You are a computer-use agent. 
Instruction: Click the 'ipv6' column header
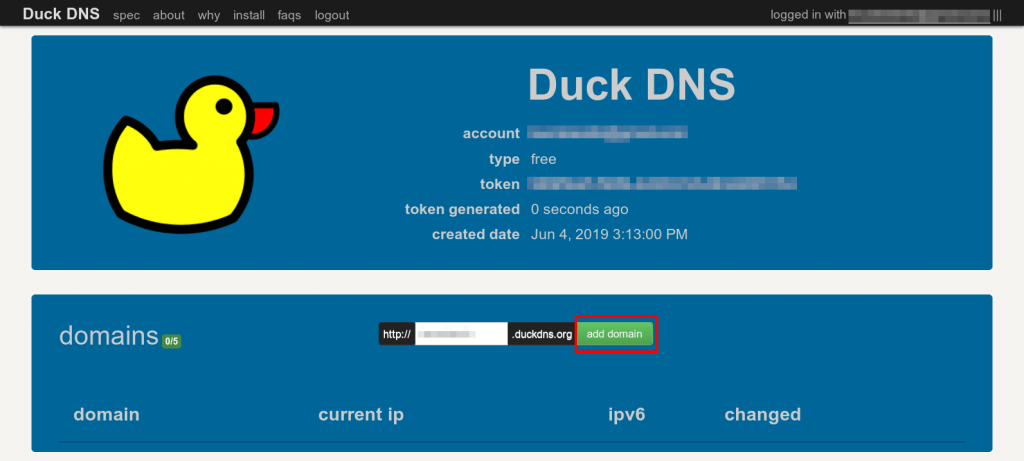627,415
